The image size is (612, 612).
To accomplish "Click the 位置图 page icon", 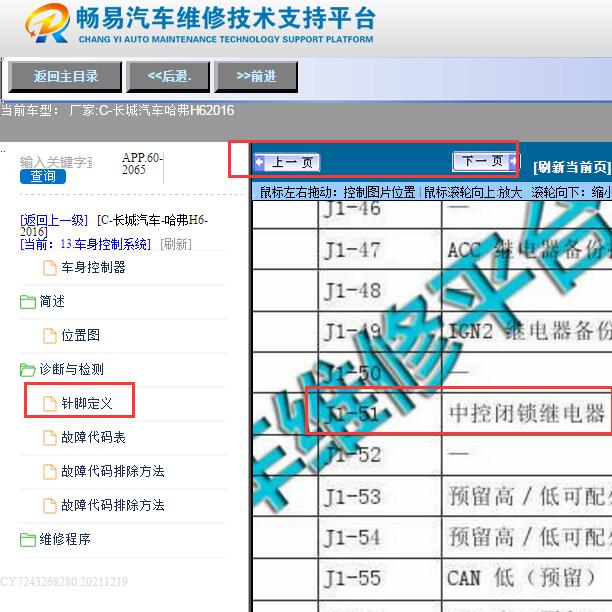I will click(50, 336).
